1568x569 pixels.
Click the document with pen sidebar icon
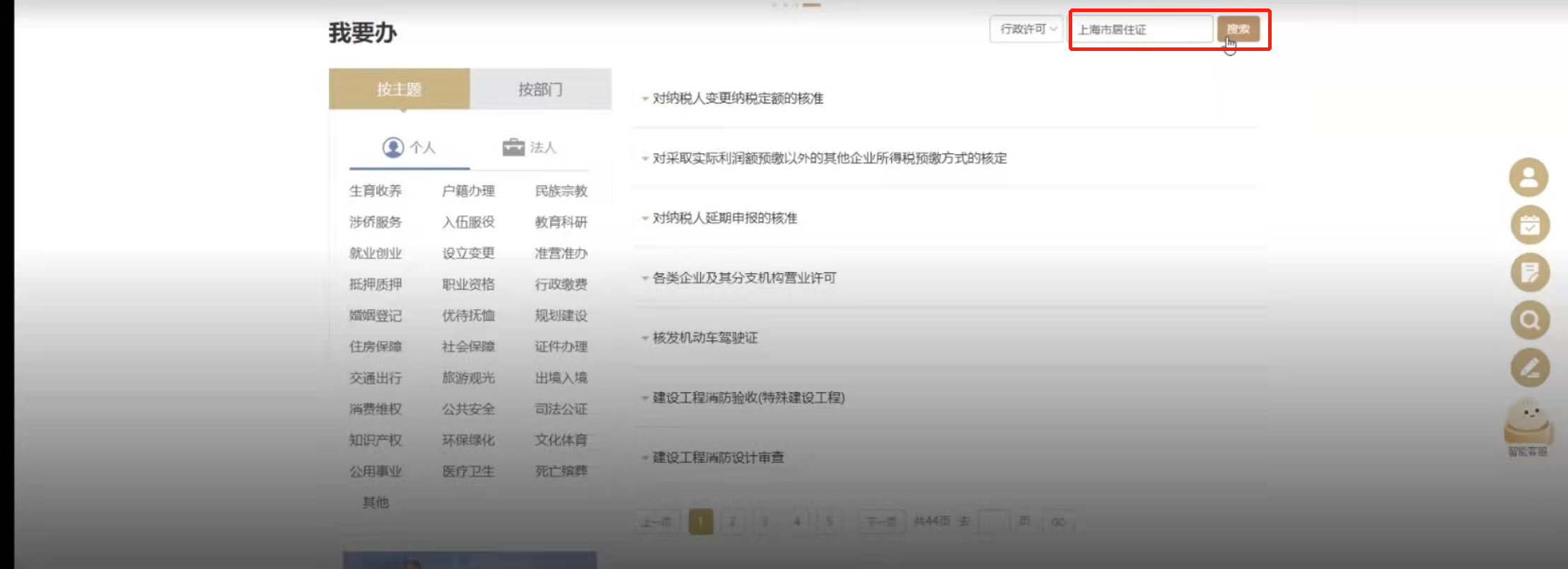[1530, 272]
